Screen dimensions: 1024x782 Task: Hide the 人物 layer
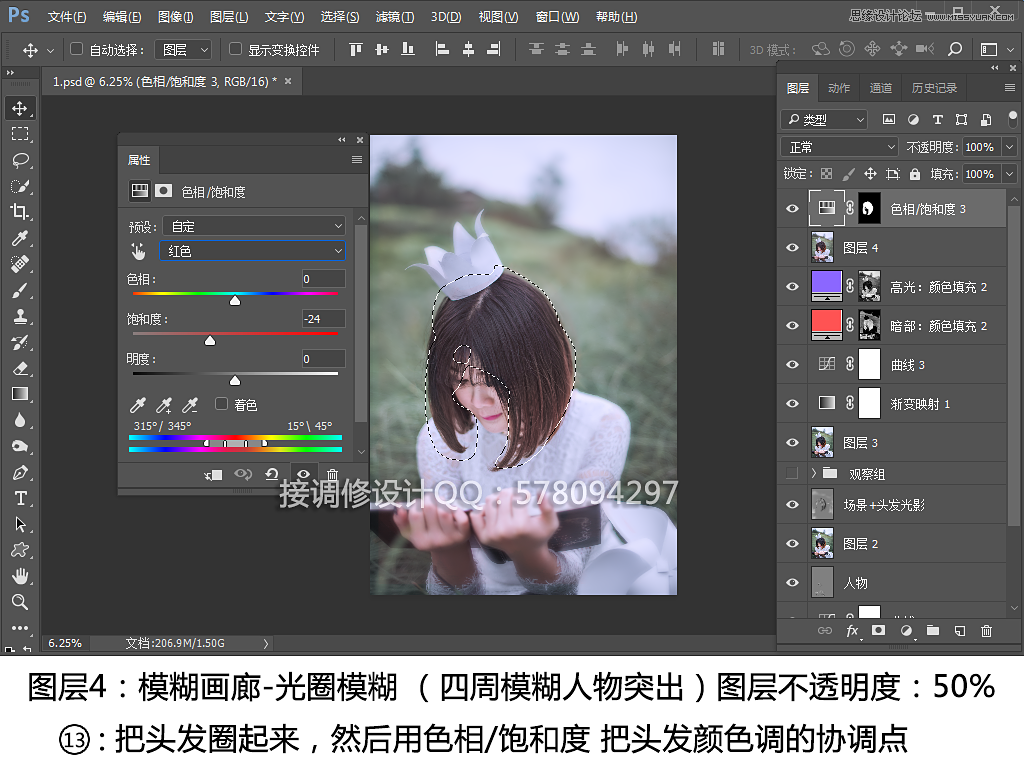pyautogui.click(x=792, y=582)
